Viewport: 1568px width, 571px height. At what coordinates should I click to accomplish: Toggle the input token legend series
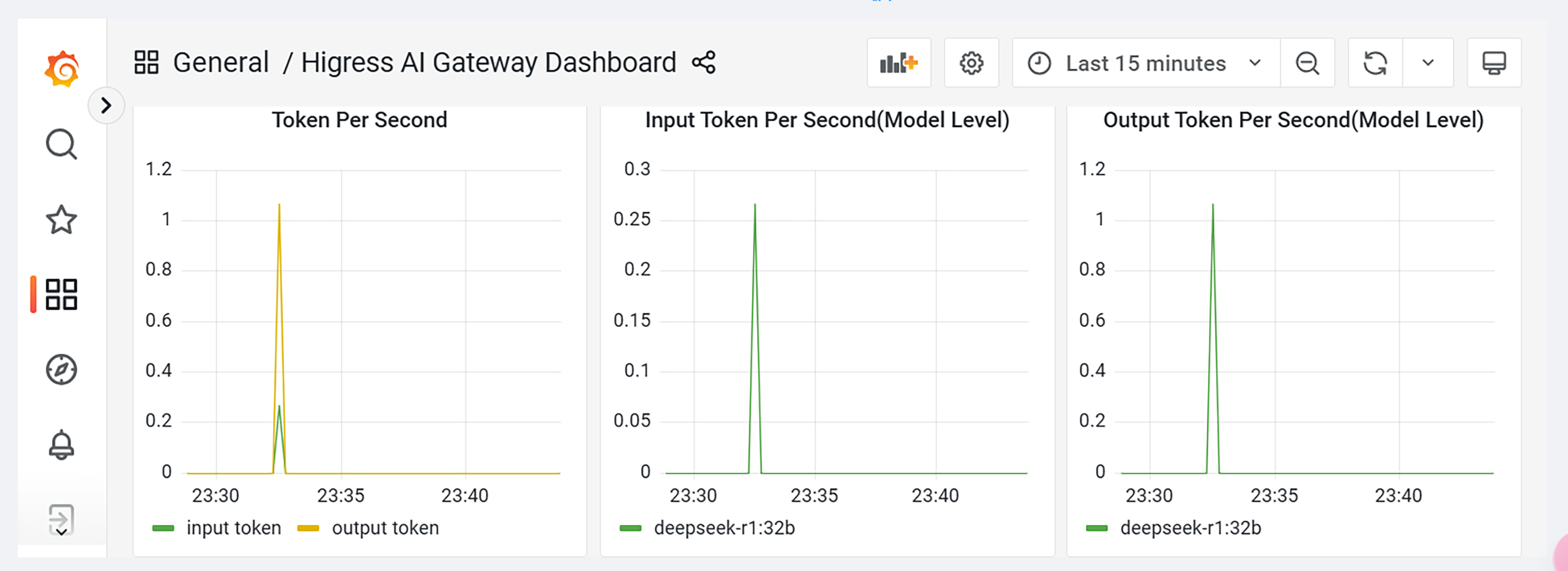coord(233,528)
